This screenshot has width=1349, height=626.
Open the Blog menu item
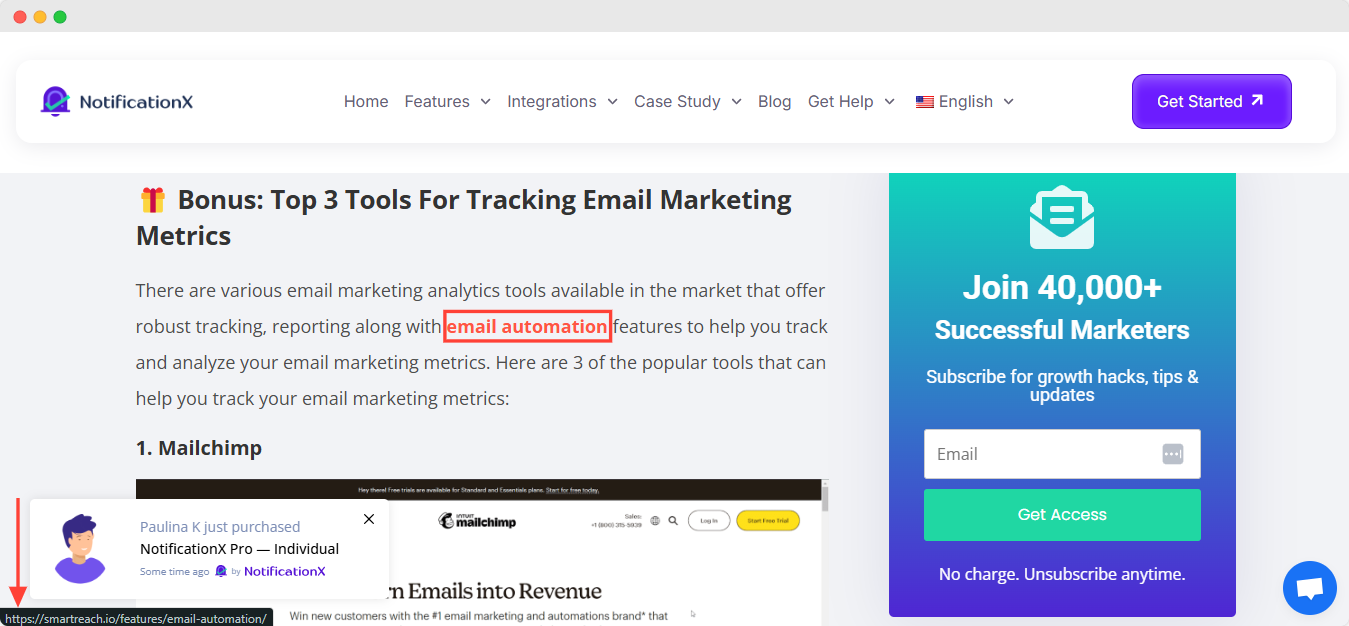click(x=774, y=102)
